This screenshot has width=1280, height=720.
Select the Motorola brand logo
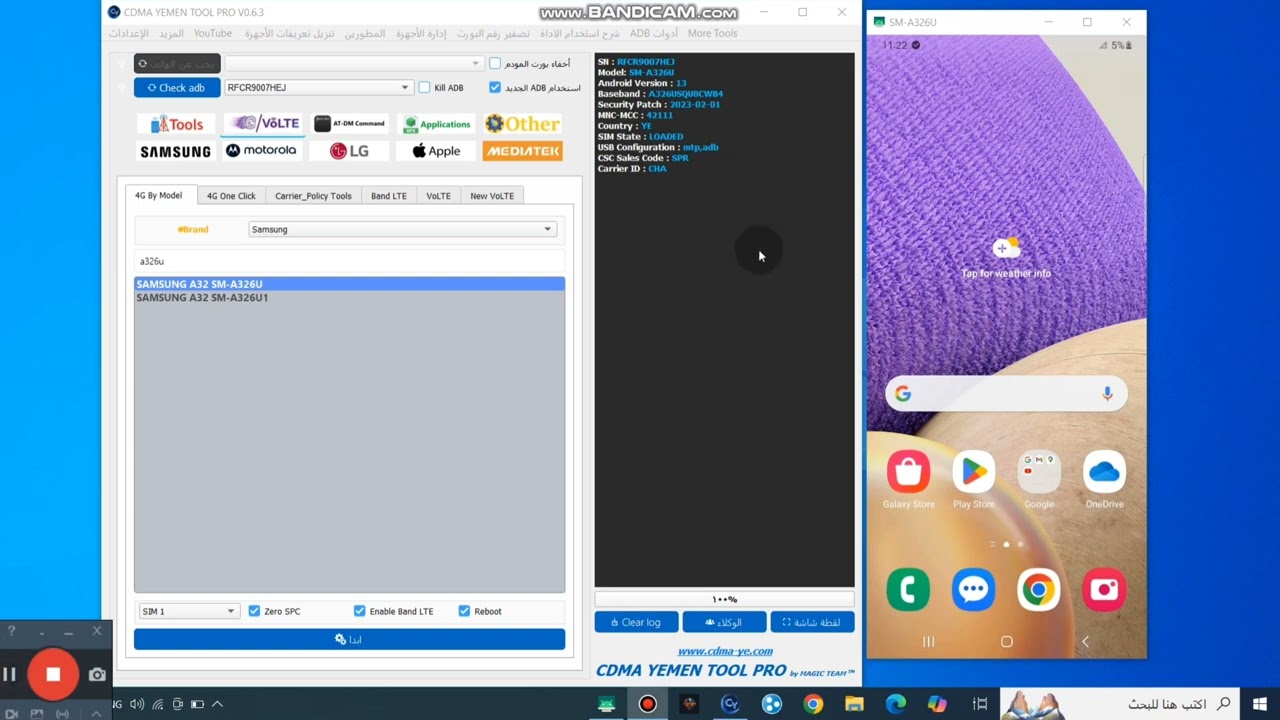pos(262,151)
